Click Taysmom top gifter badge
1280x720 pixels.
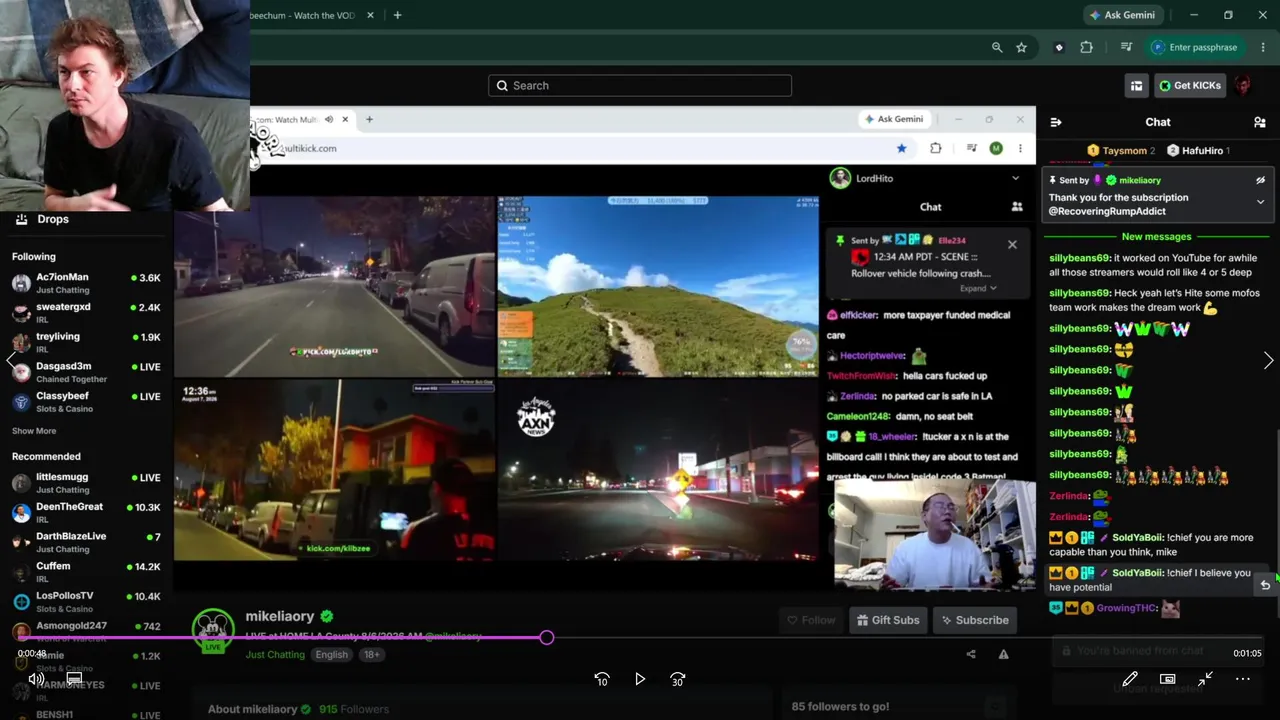coord(1121,151)
